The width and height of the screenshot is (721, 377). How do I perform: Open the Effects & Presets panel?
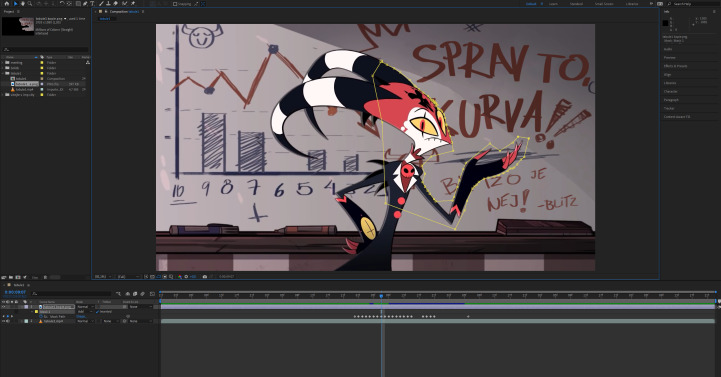(675, 66)
